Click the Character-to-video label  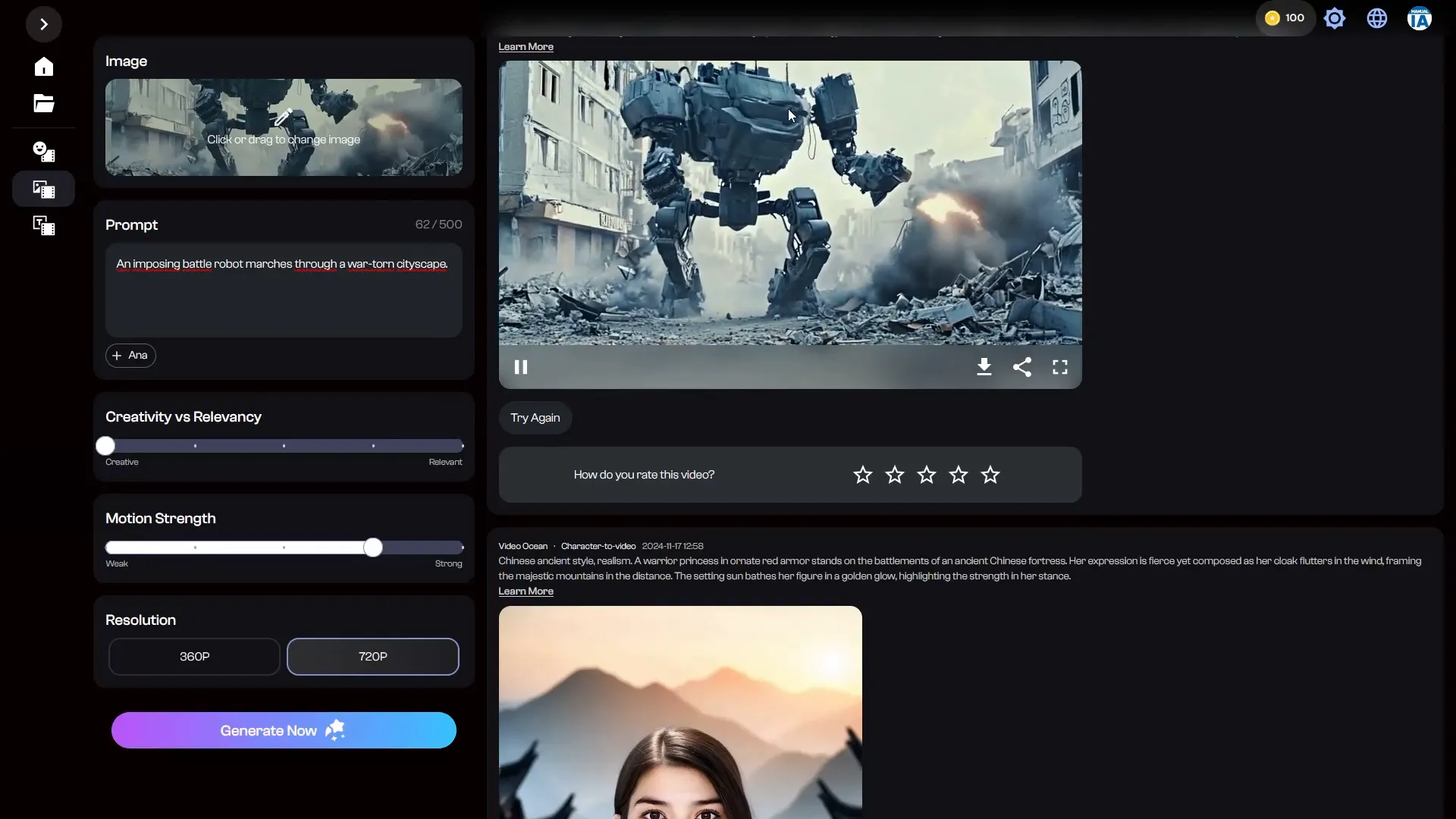click(598, 546)
